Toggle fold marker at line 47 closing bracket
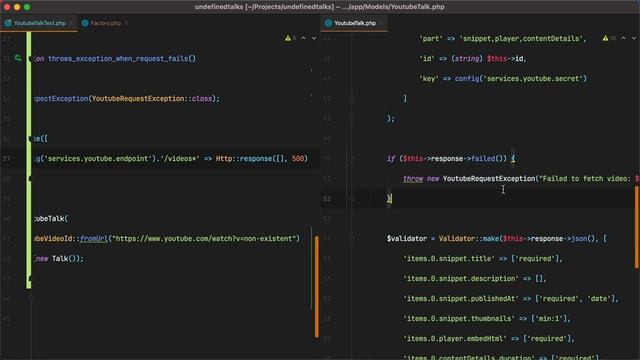 tap(351, 98)
